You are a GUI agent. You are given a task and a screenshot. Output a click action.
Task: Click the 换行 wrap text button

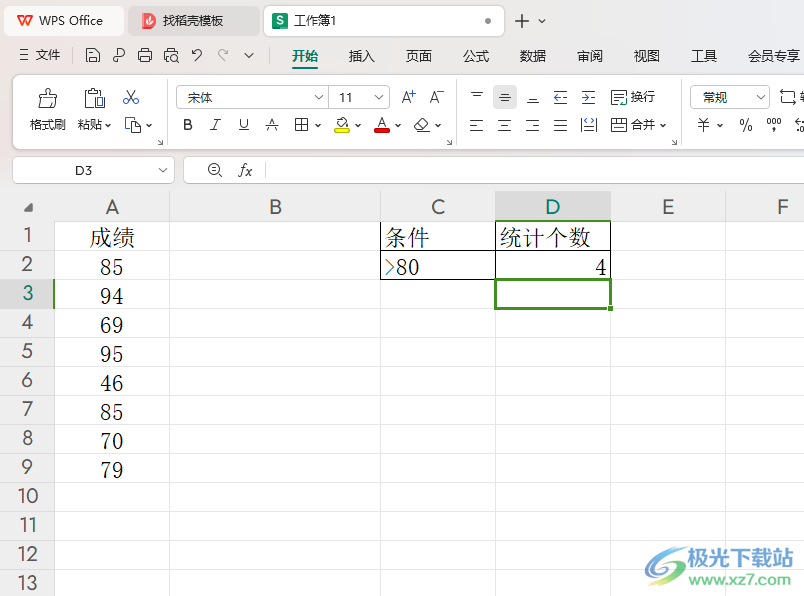pyautogui.click(x=633, y=97)
